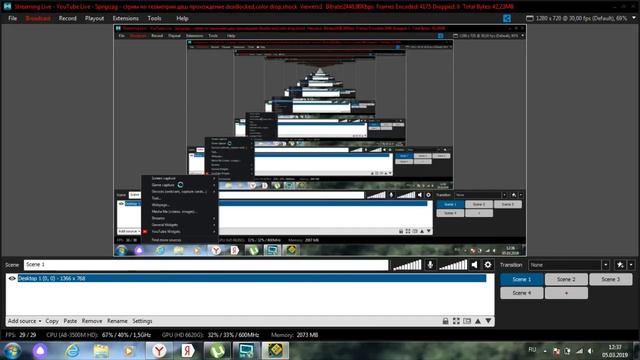Viewport: 640px width, 360px height.
Task: Click the resolution dropdown arrow at top right
Action: click(x=634, y=18)
